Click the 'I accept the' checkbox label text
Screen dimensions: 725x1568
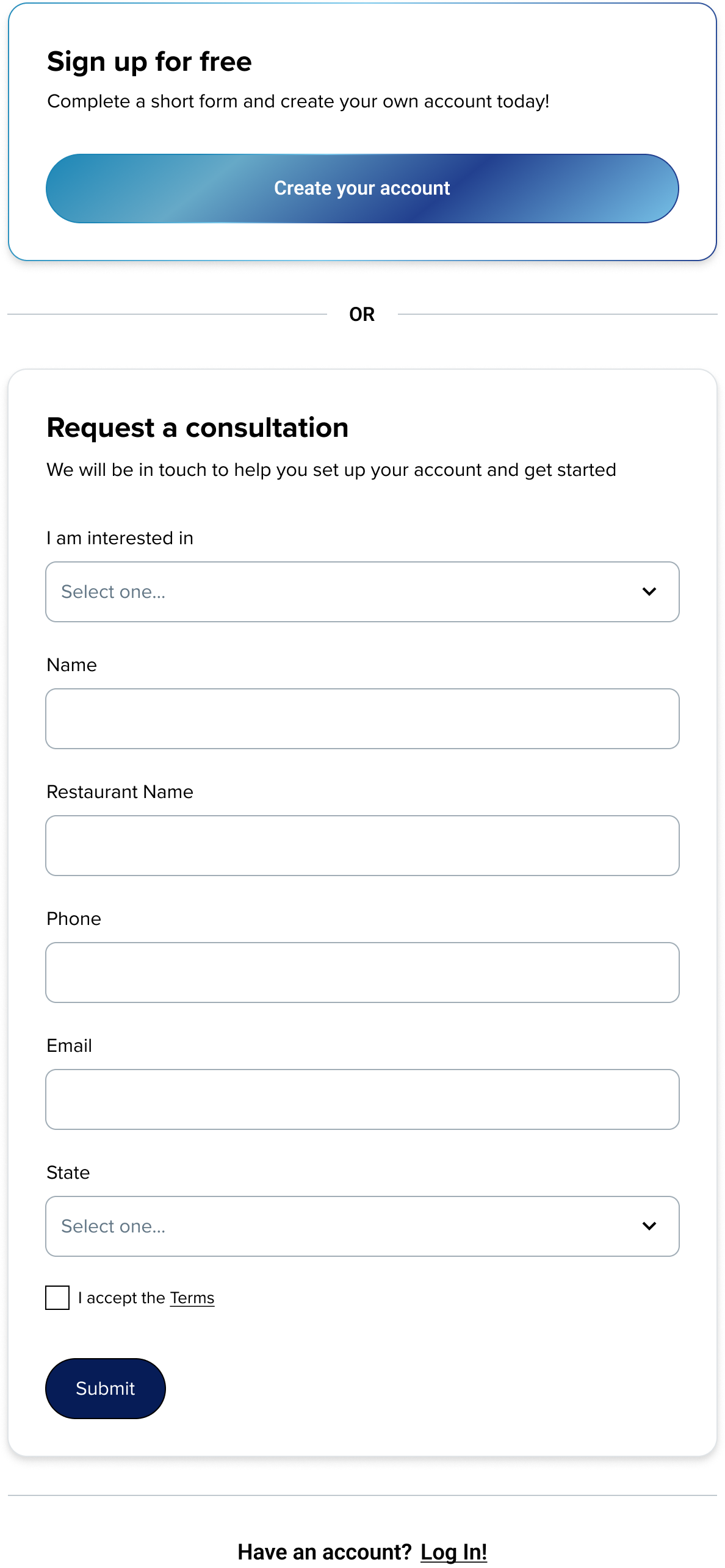pos(122,1298)
